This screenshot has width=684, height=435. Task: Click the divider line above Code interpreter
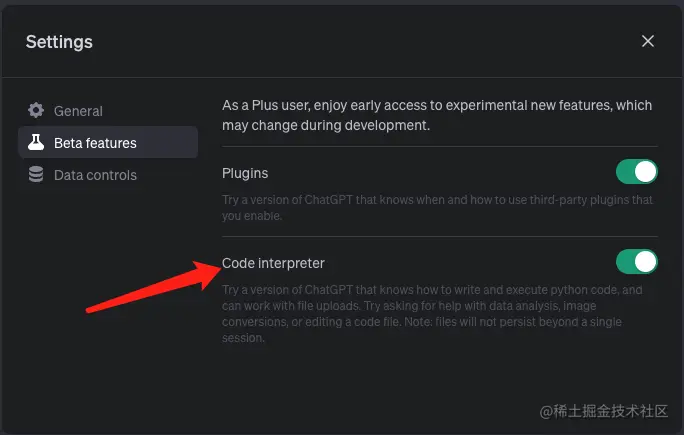(x=440, y=236)
